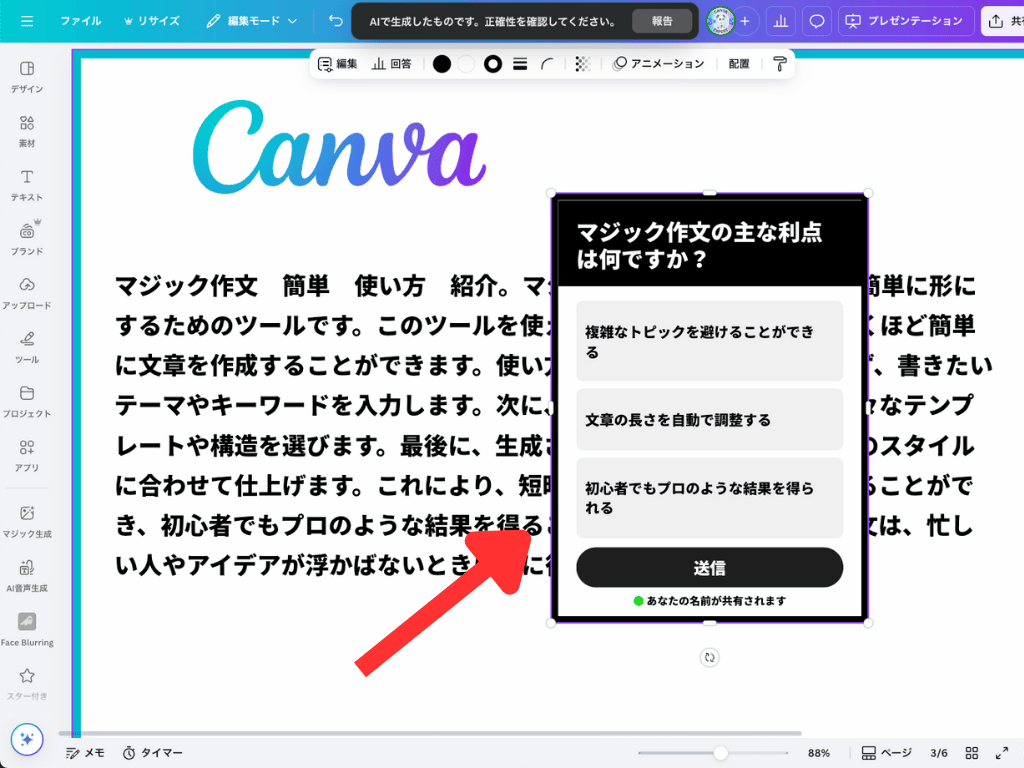Viewport: 1024px width, 768px height.
Task: Click the quiz question heading text
Action: pyautogui.click(x=699, y=246)
